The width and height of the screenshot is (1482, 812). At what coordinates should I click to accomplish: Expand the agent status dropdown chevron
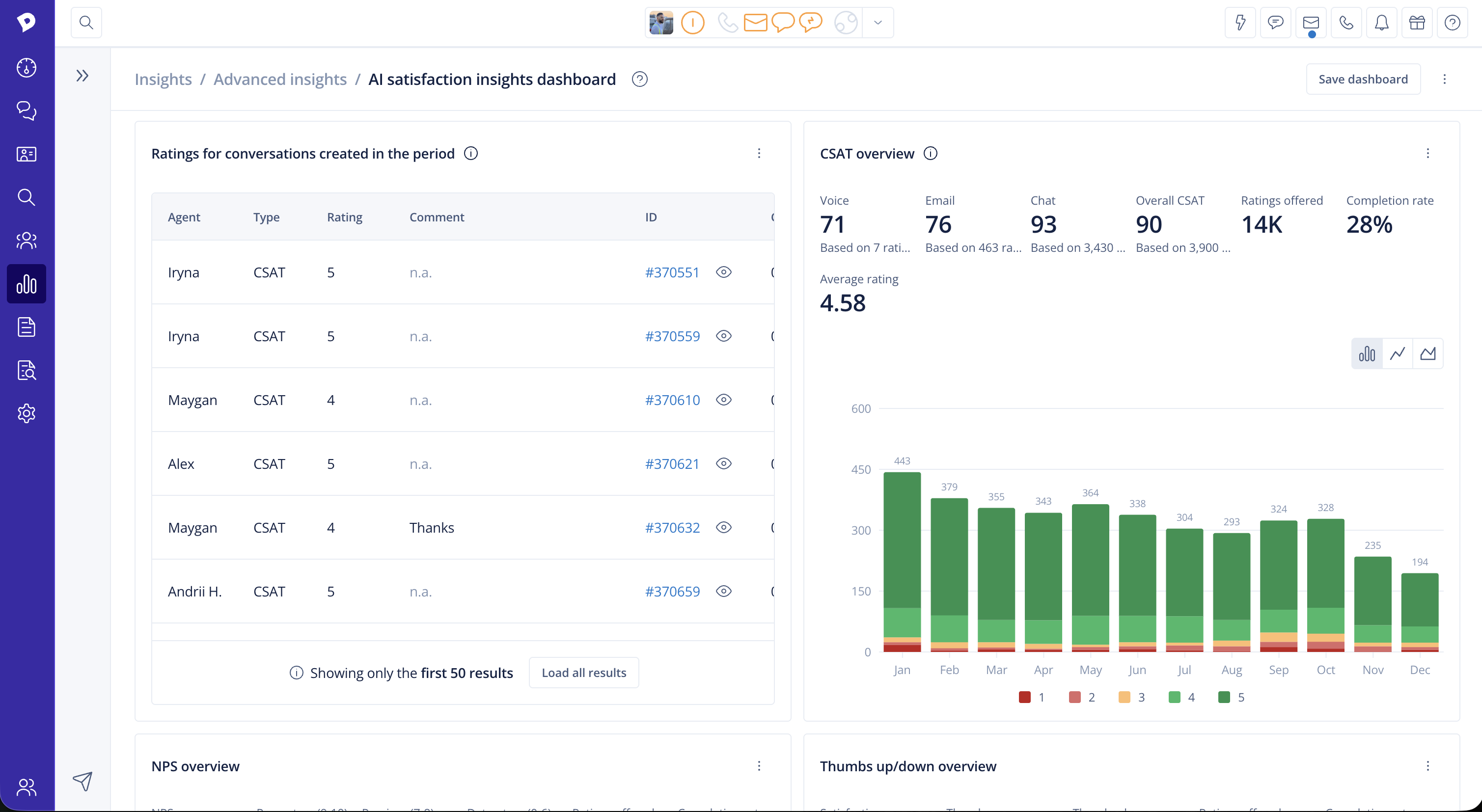(x=878, y=23)
